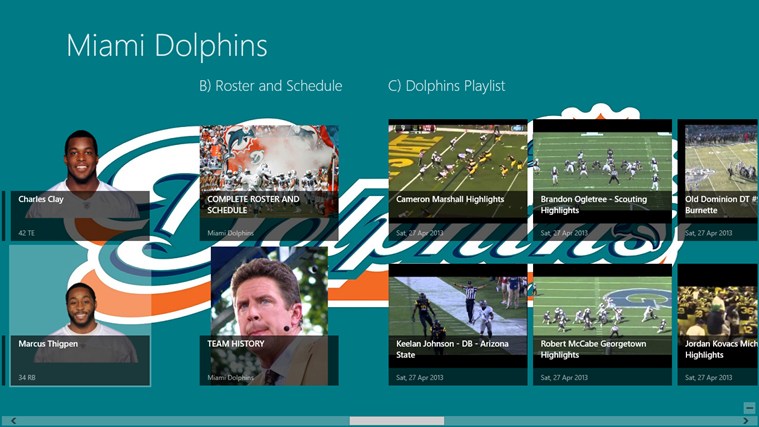Open Complete Roster and Schedule tile
The height and width of the screenshot is (427, 759).
[x=268, y=183]
